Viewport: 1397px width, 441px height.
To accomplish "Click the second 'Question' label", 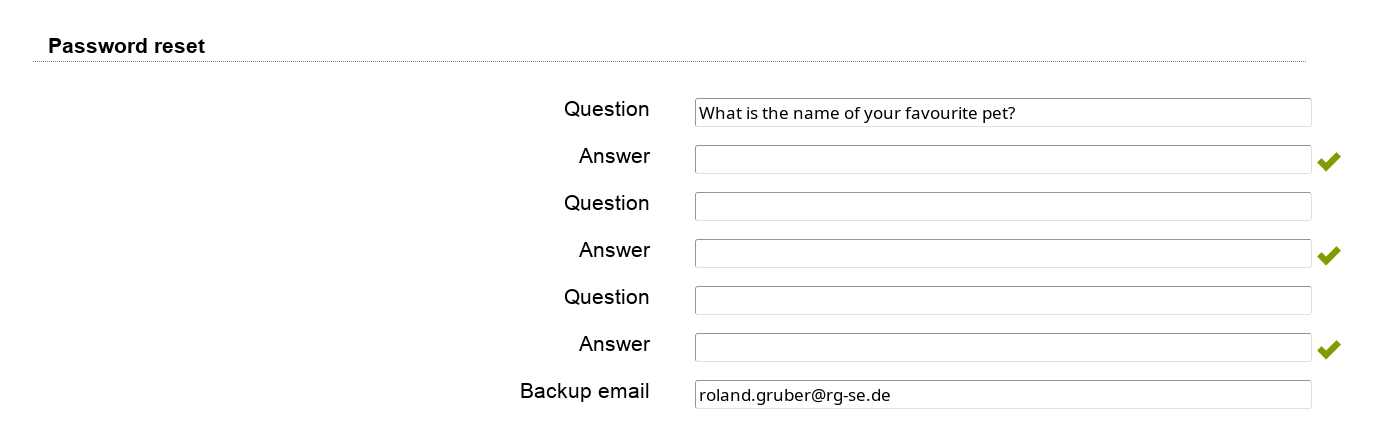I will point(606,203).
